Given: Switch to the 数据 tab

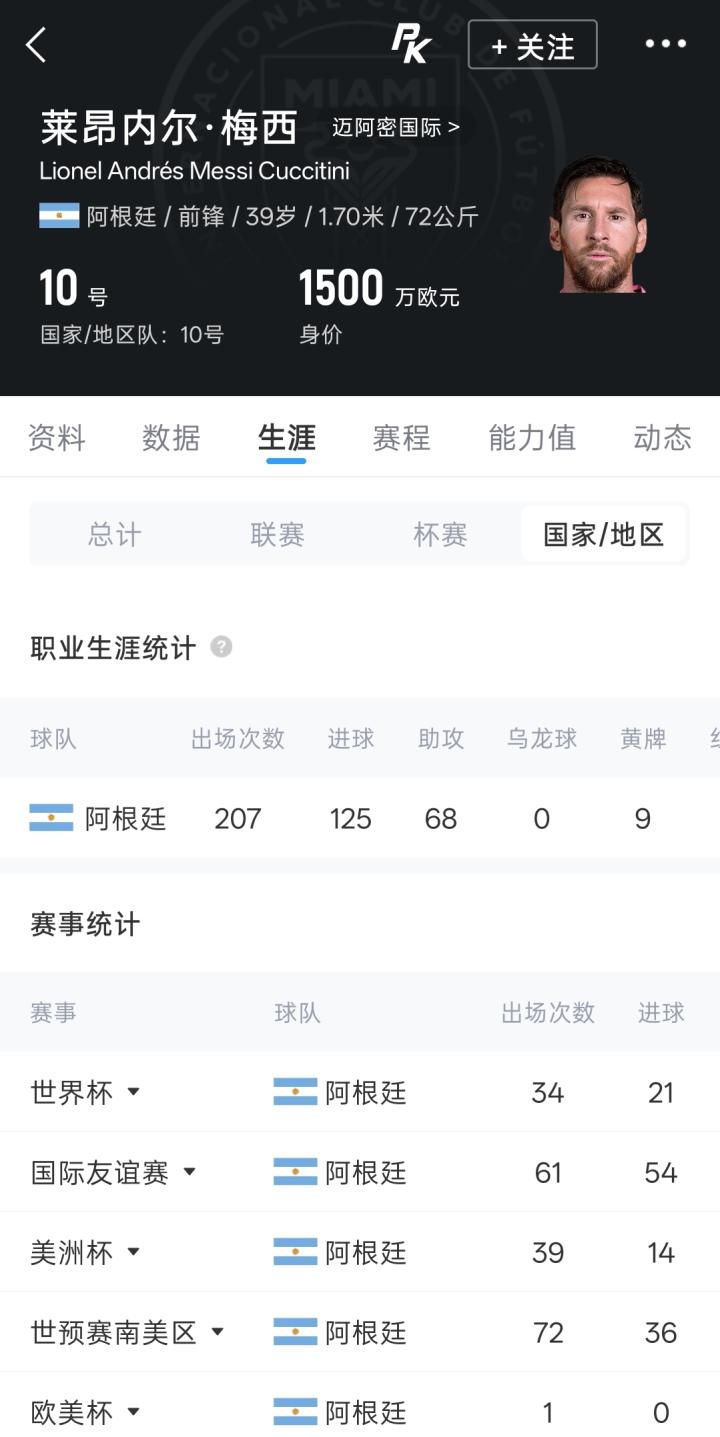Looking at the screenshot, I should coord(171,438).
